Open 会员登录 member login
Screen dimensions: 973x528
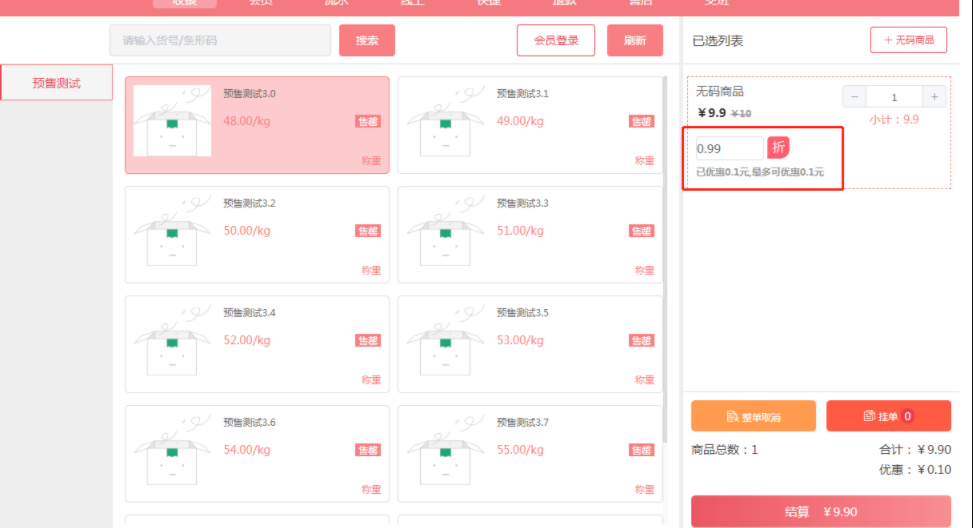[556, 40]
